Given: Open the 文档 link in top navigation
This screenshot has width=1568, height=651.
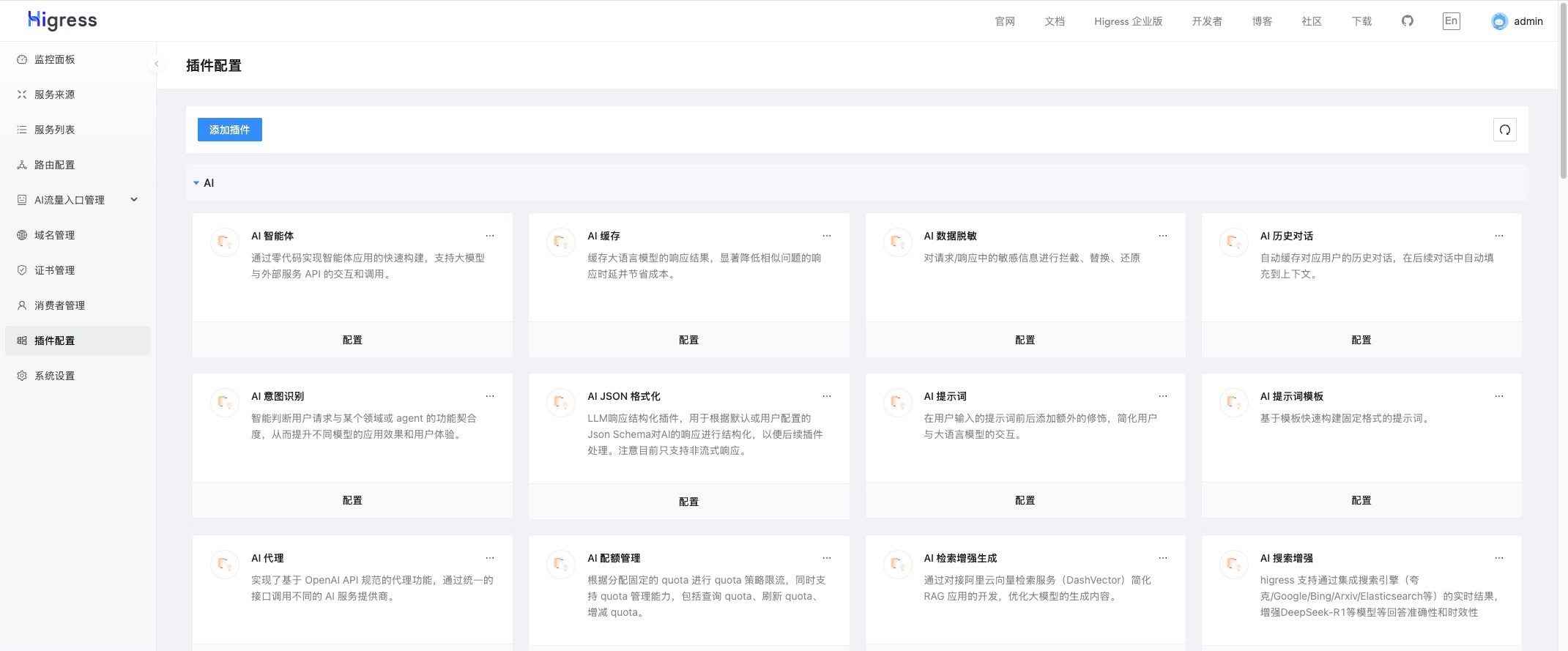Looking at the screenshot, I should [x=1054, y=21].
